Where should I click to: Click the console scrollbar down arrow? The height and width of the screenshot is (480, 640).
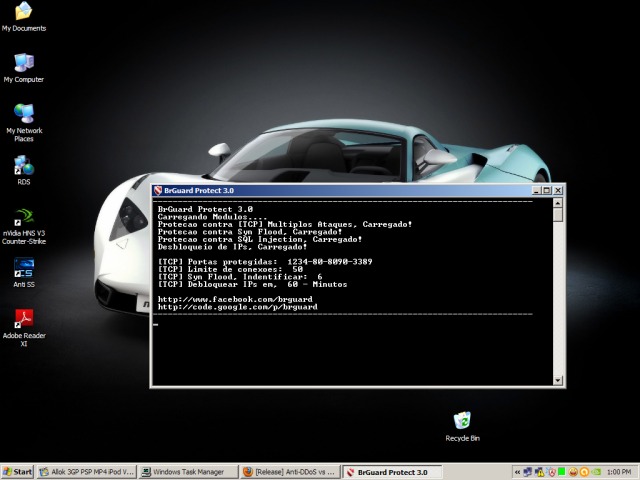point(558,380)
